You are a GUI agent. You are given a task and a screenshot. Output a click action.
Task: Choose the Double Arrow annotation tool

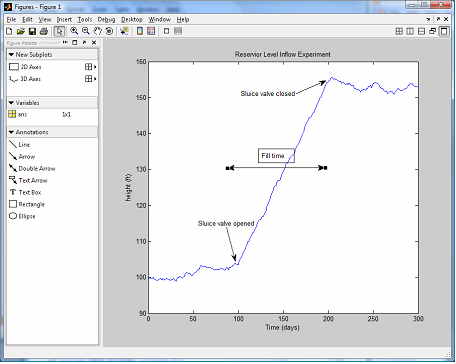pos(32,168)
